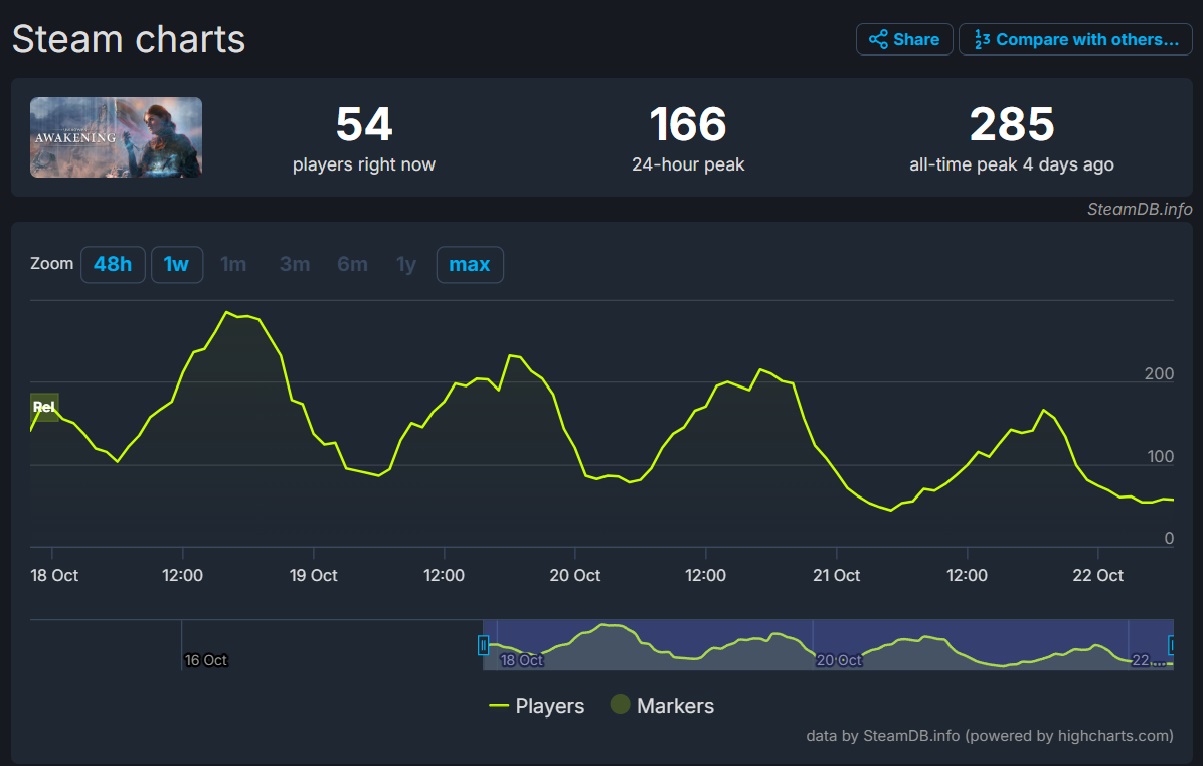The image size is (1203, 766).
Task: Click the highlighted navigator range area
Action: click(x=828, y=645)
